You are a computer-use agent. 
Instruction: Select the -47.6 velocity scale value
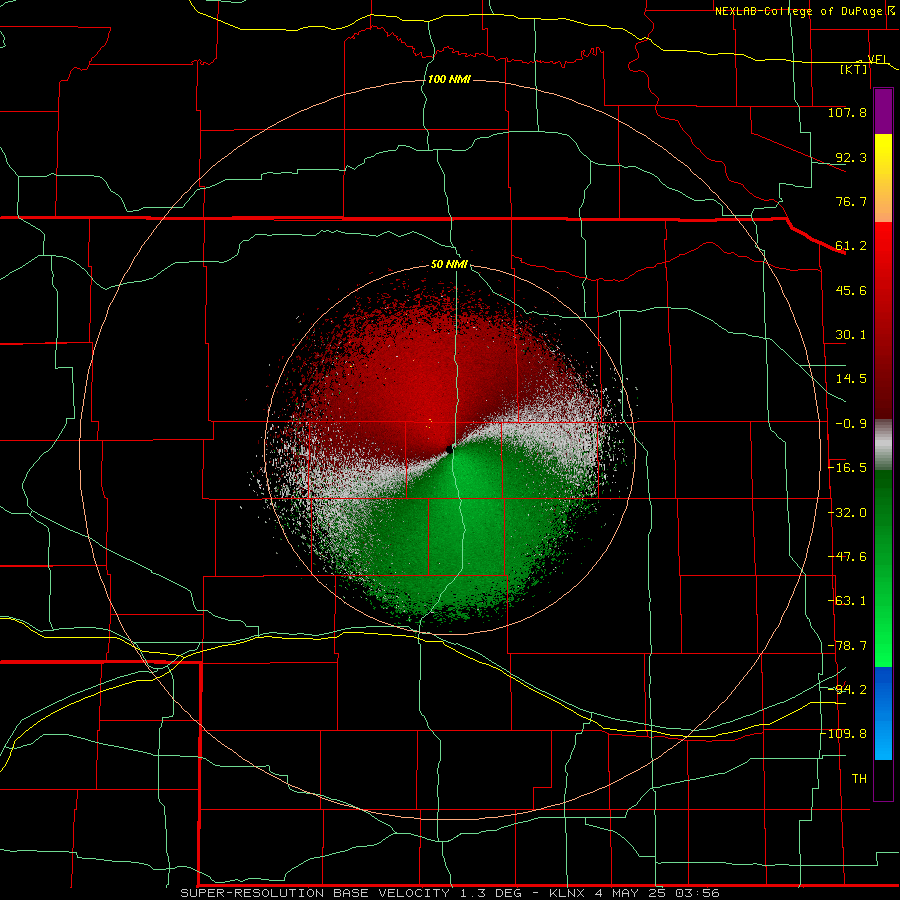pos(847,557)
